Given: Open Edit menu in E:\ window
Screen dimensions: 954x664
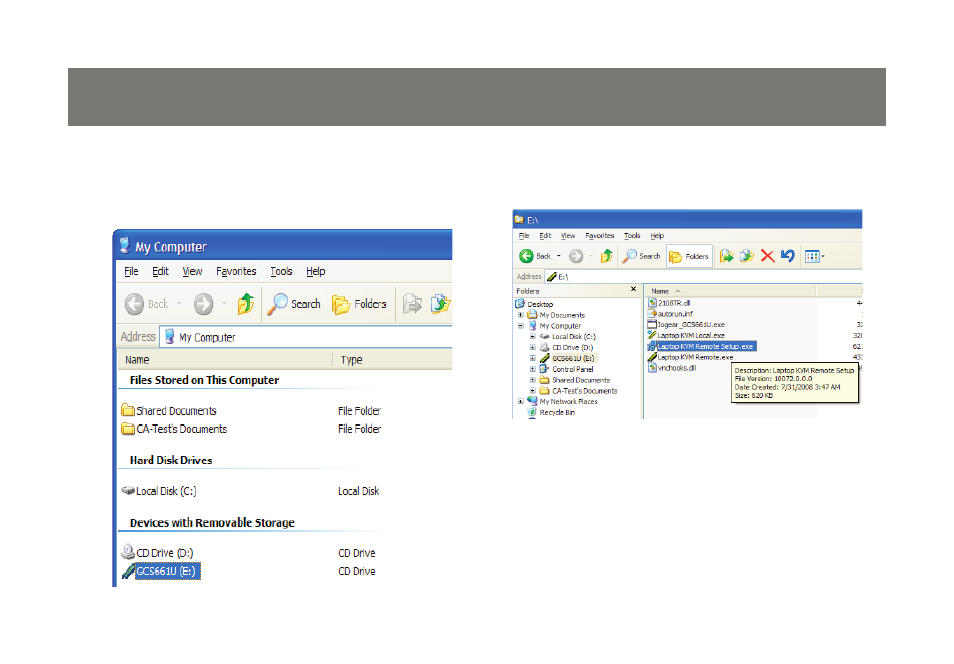Looking at the screenshot, I should [545, 236].
